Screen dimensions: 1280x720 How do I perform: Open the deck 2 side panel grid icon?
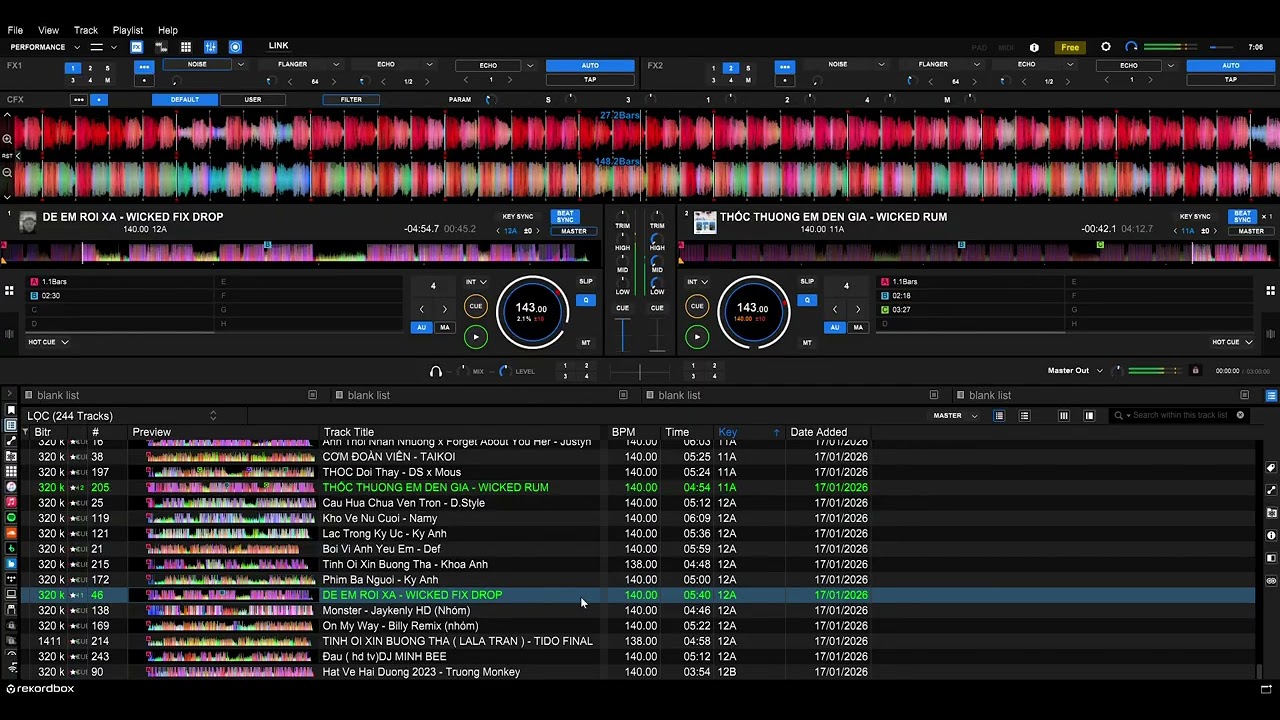click(x=1271, y=291)
